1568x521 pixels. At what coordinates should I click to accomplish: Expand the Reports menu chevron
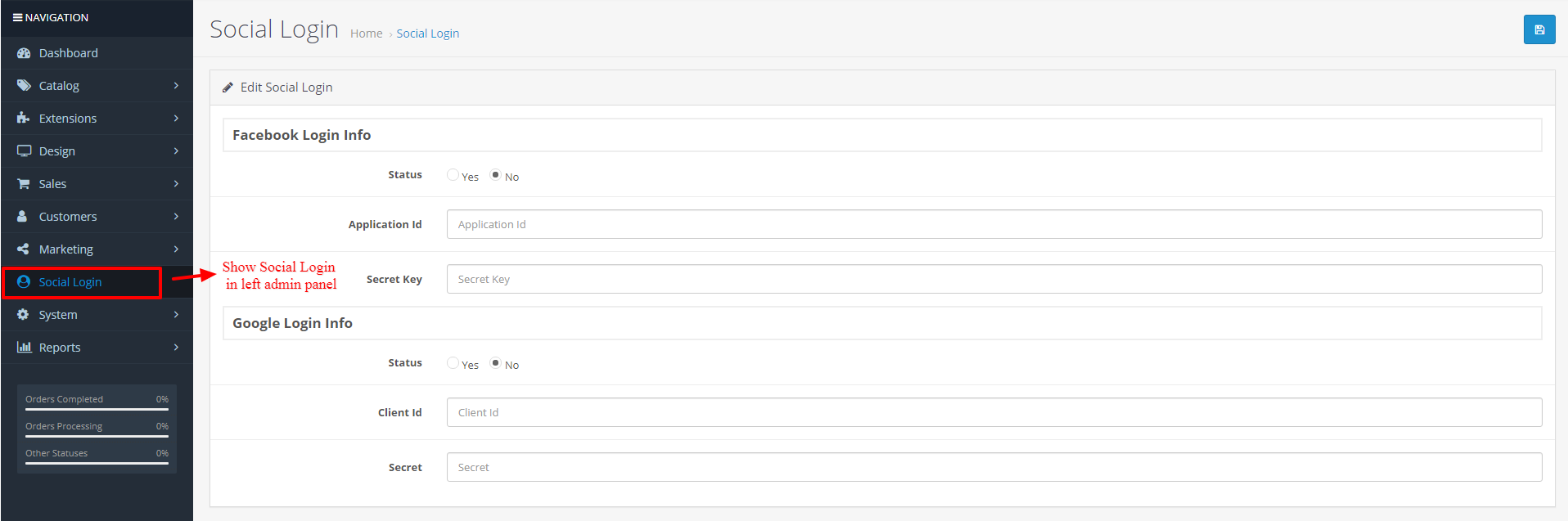[176, 348]
